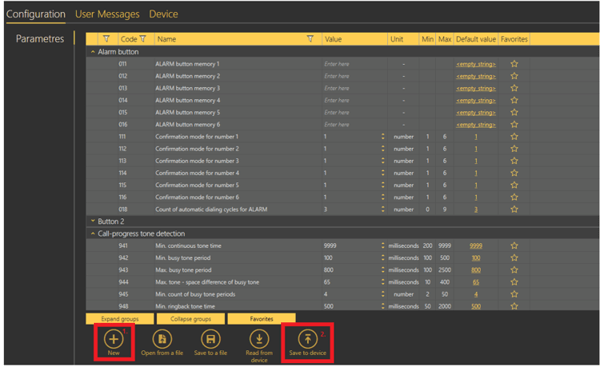Expand the Button 2 group
Viewport: 600px width, 367px height.
coord(93,221)
